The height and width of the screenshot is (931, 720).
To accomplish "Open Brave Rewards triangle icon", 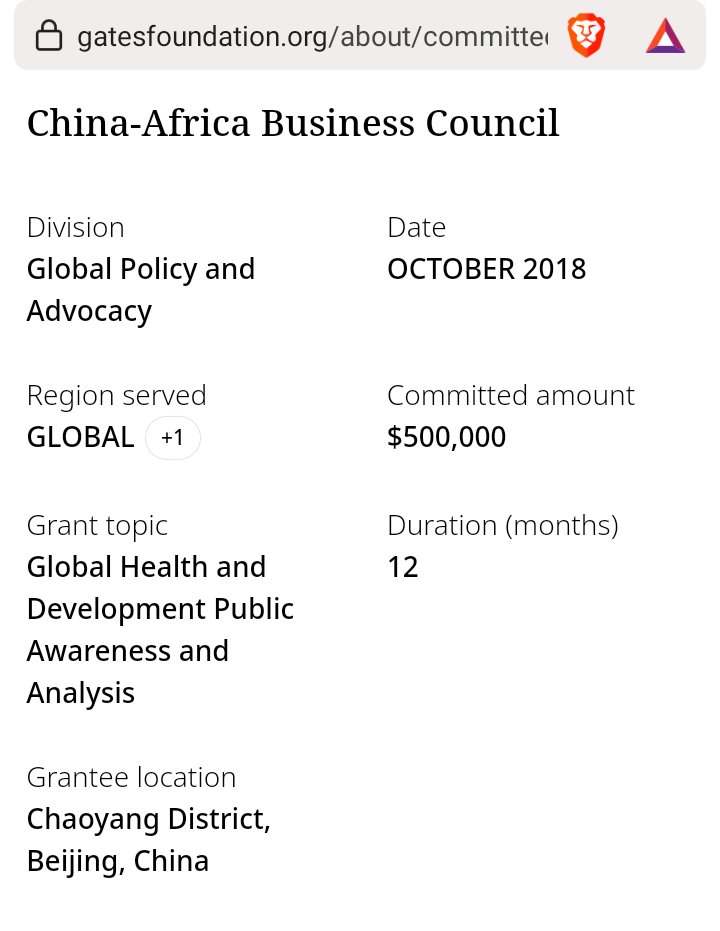I will point(665,36).
